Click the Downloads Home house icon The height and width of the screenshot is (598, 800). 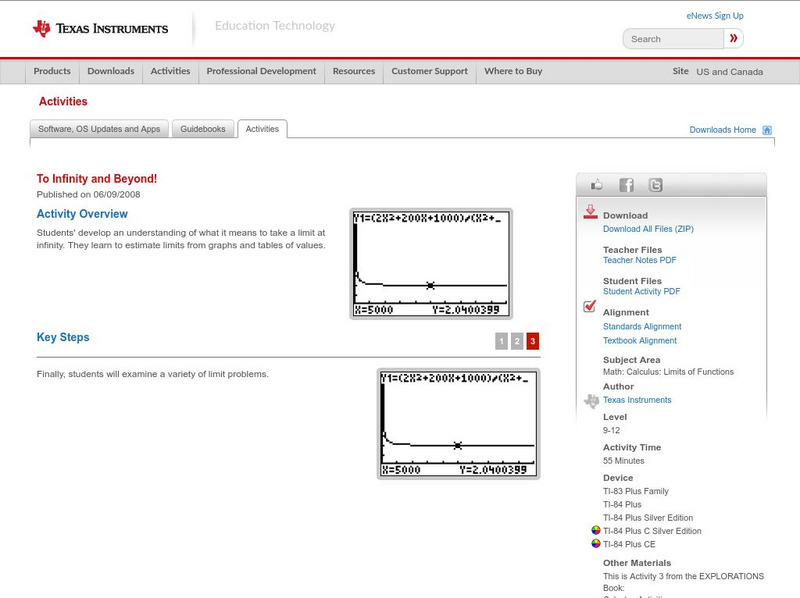click(767, 130)
